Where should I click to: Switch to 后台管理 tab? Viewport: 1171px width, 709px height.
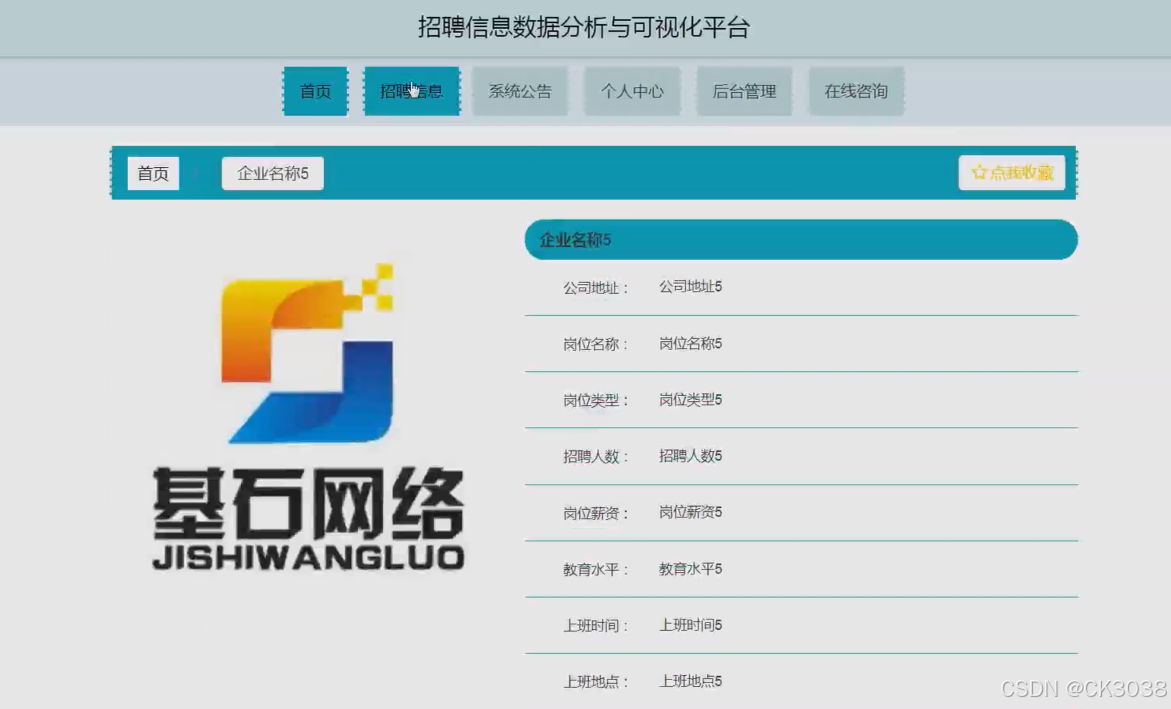click(744, 91)
